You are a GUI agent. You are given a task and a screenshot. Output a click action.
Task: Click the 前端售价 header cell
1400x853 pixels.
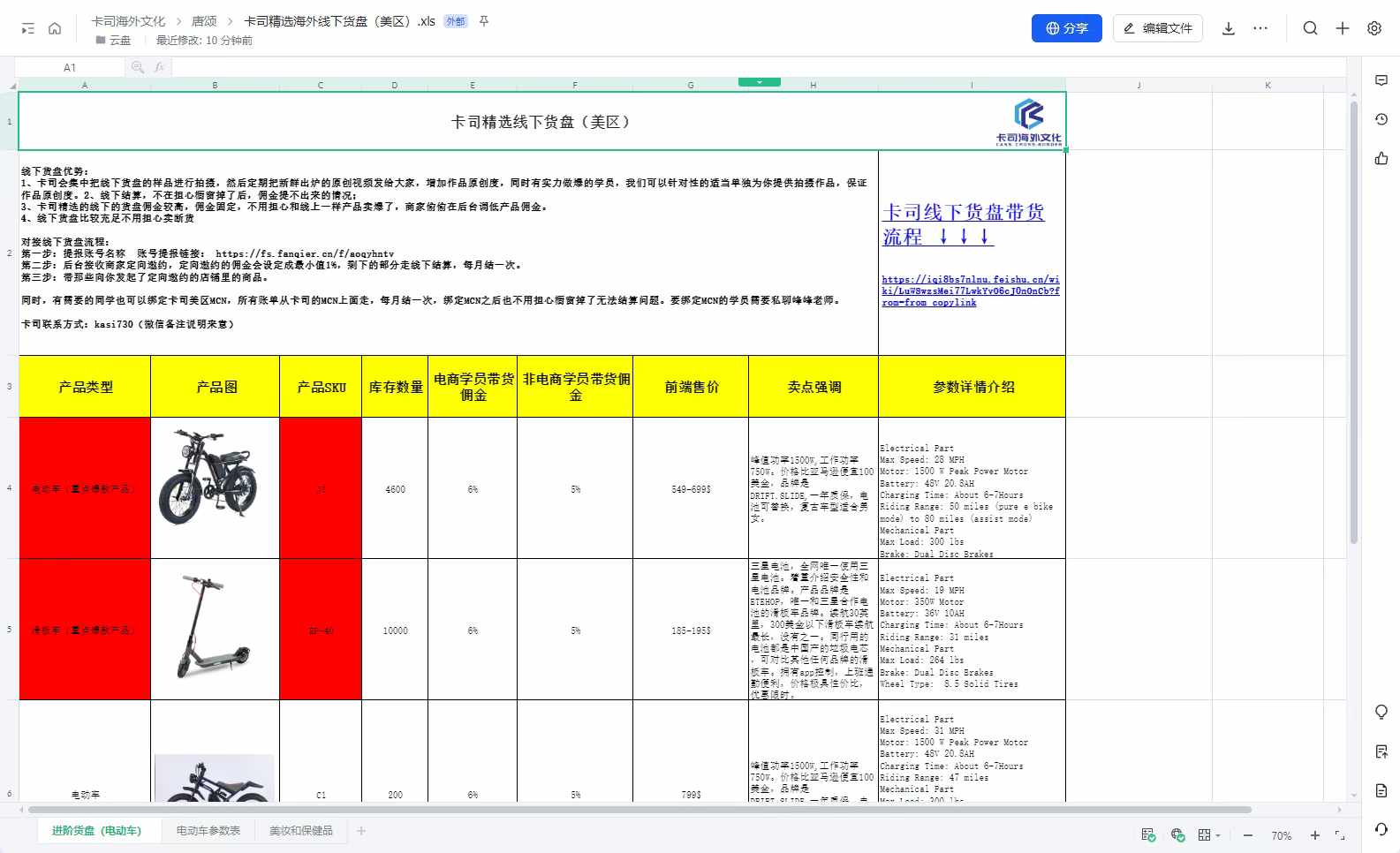click(691, 387)
